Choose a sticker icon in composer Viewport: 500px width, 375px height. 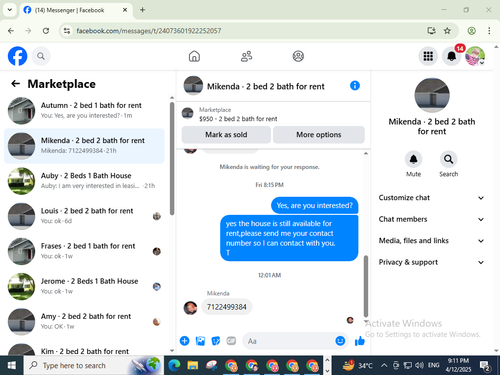216,341
